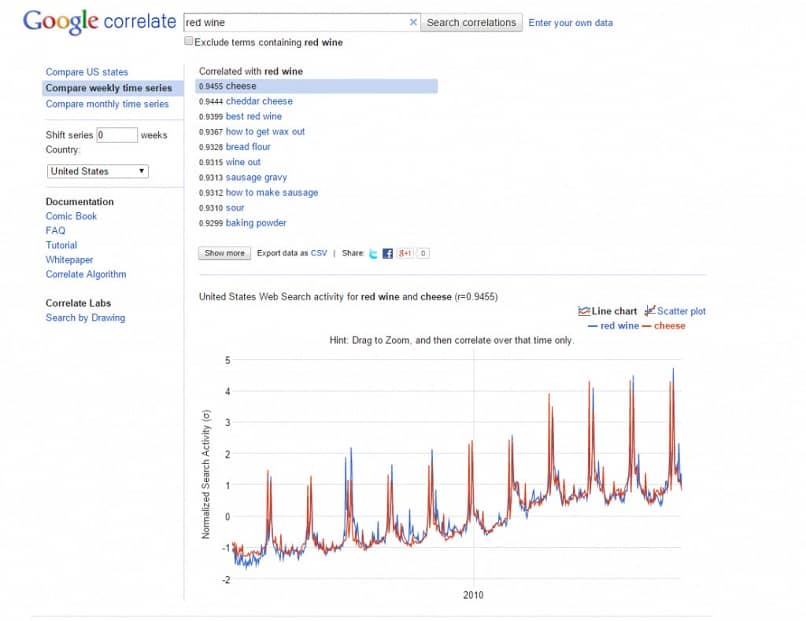Click the Documentation heading
The height and width of the screenshot is (621, 806).
[80, 202]
